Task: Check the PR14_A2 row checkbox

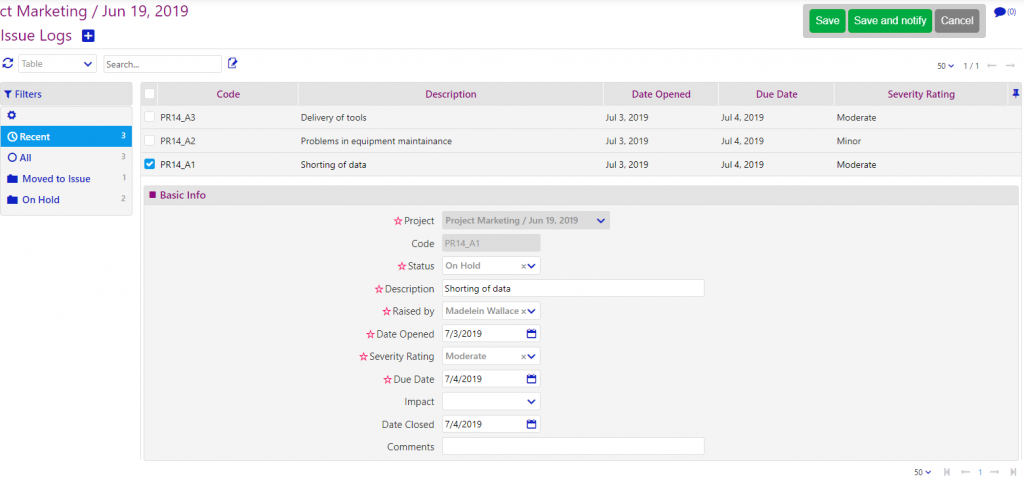Action: point(150,141)
